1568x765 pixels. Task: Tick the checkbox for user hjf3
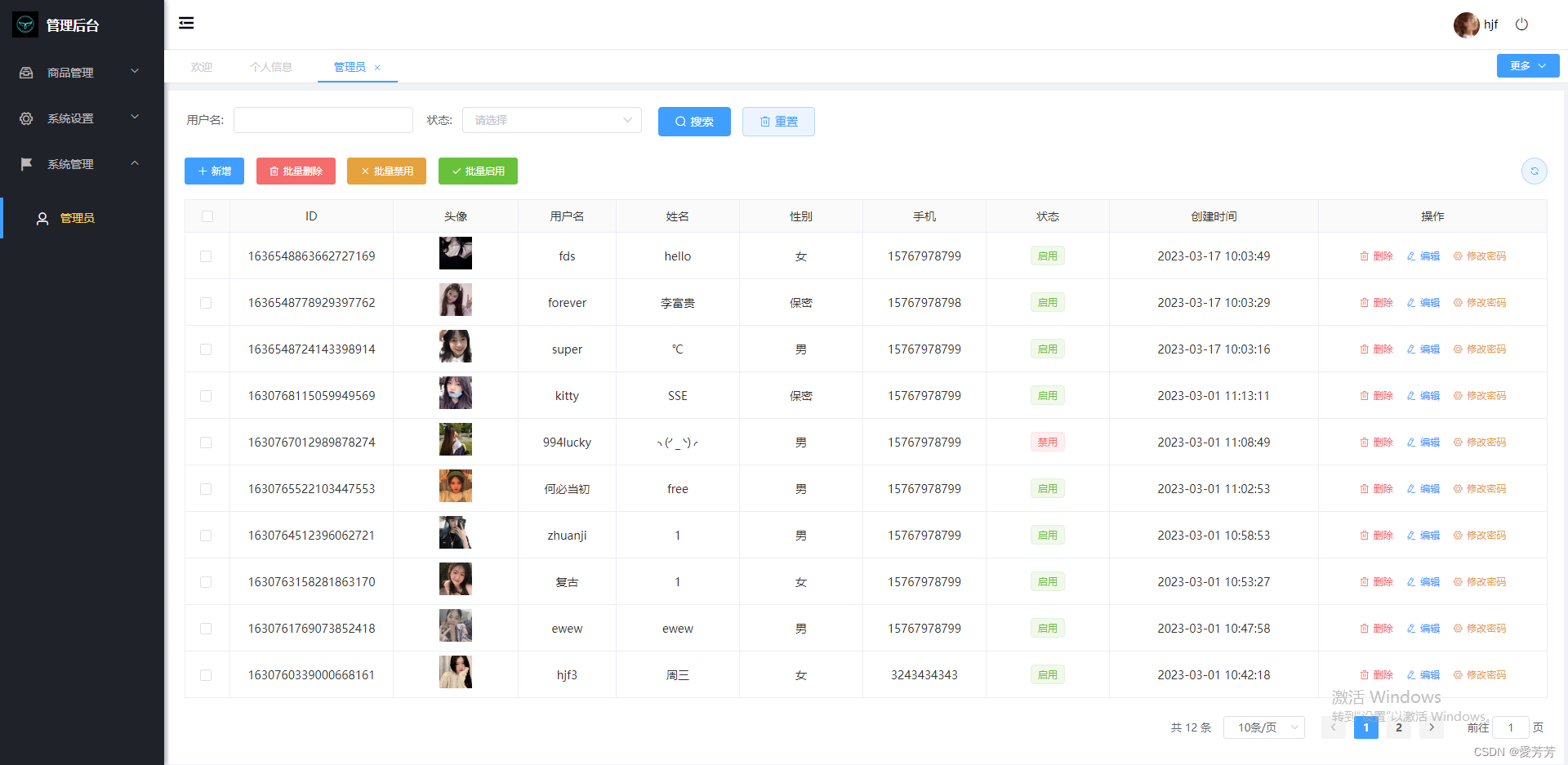(x=206, y=675)
